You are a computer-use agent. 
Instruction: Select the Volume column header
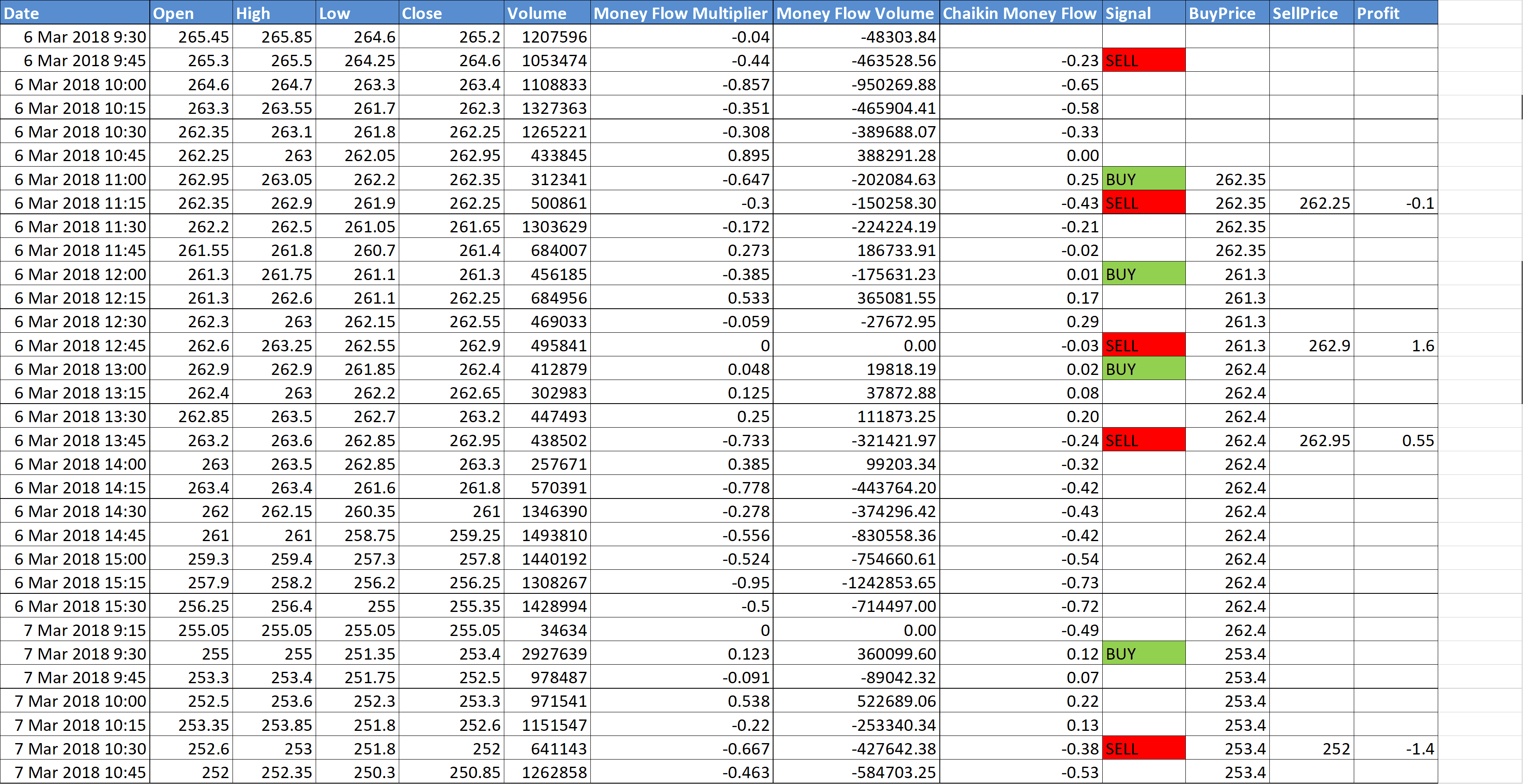tap(547, 12)
